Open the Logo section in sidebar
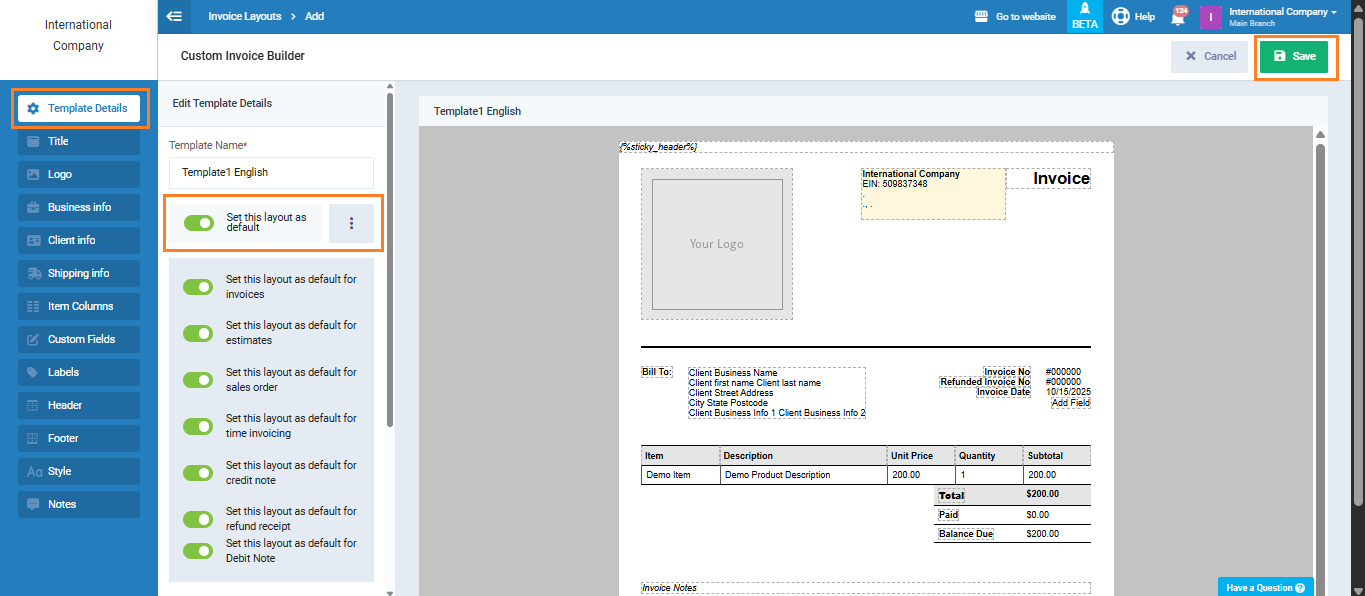Screen dimensions: 1365x596 pyautogui.click(x=78, y=174)
